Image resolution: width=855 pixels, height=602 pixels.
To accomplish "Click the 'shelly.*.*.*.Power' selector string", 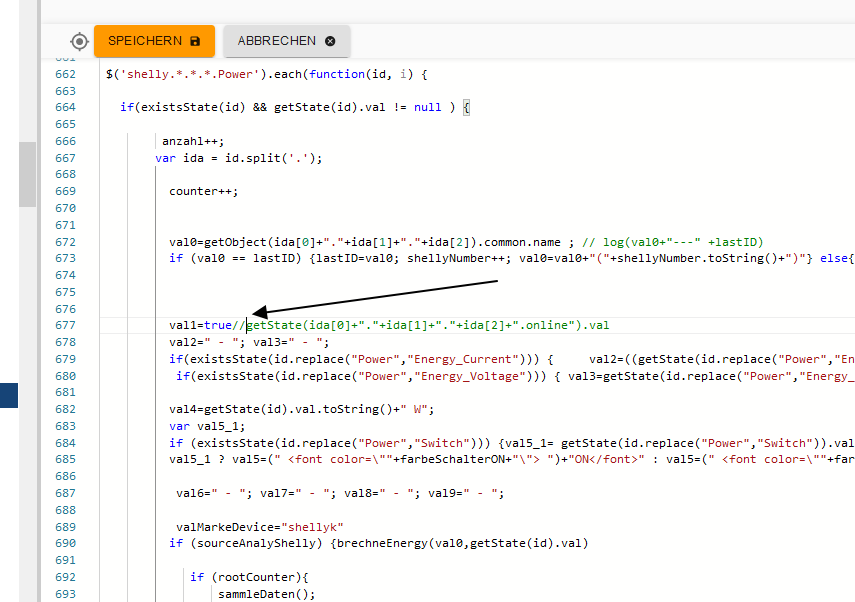I will [190, 74].
